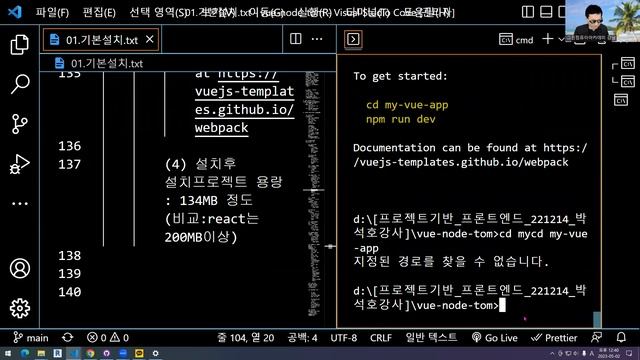Open File Explorer from taskbar

[41, 353]
